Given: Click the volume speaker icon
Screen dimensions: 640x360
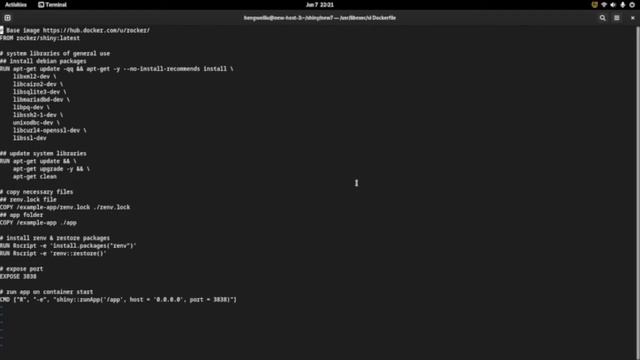Looking at the screenshot, I should (613, 5).
